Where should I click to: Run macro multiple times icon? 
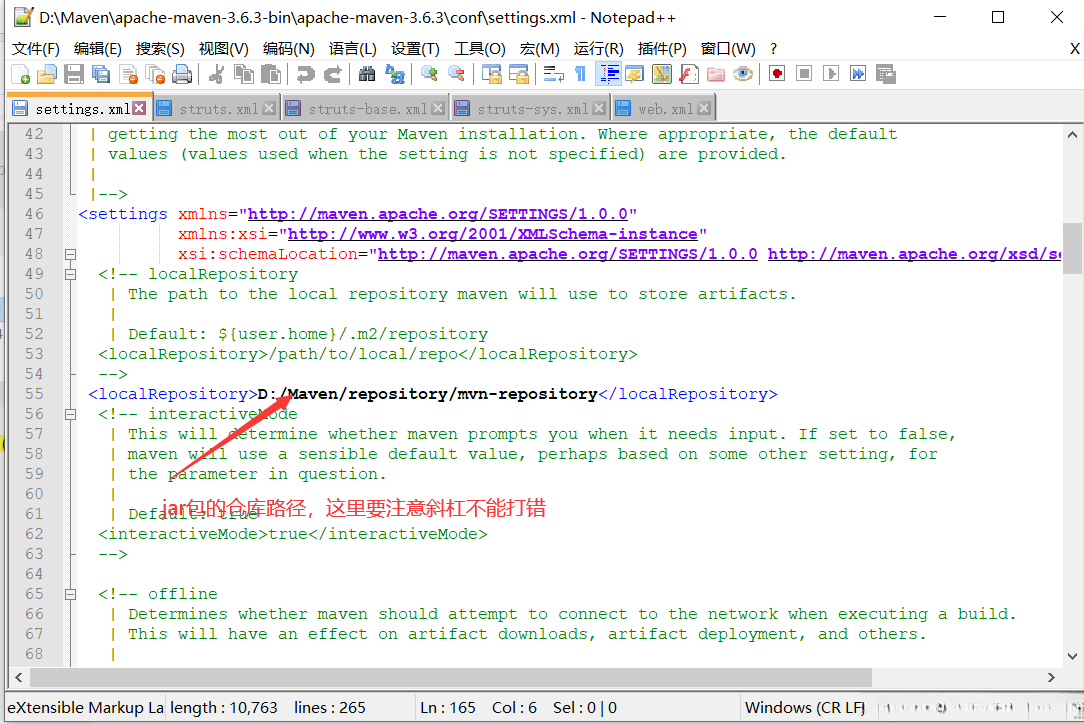click(x=858, y=74)
